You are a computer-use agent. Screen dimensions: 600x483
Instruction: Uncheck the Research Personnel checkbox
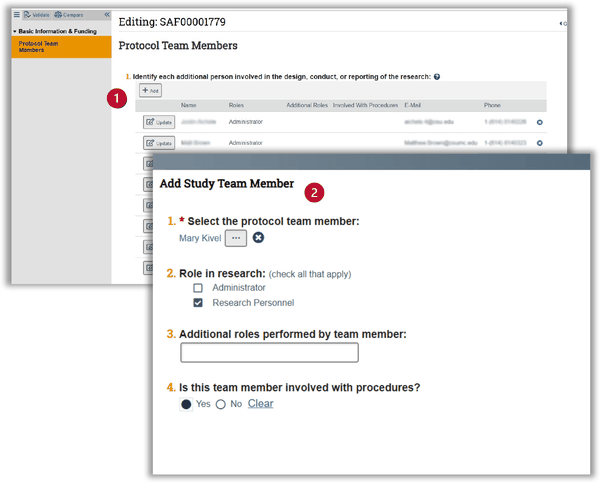[x=198, y=303]
